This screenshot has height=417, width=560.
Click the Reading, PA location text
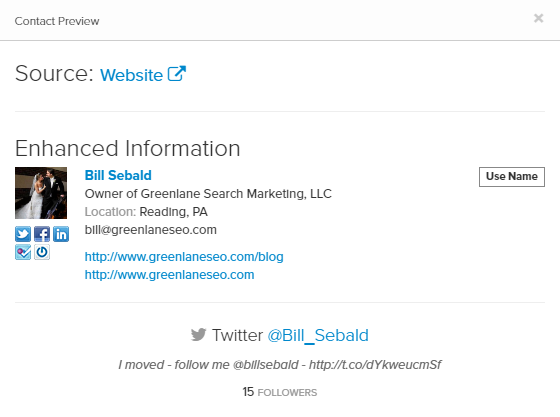coord(173,212)
